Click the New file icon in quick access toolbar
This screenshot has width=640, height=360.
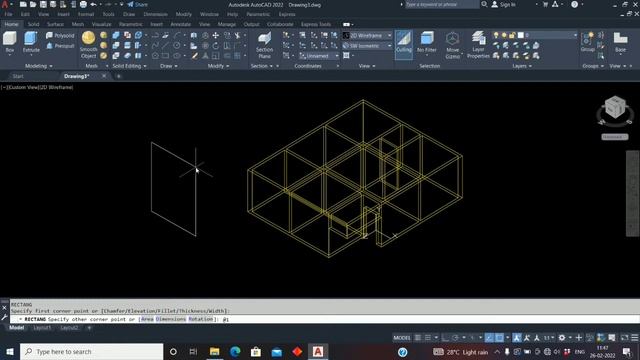click(23, 4)
